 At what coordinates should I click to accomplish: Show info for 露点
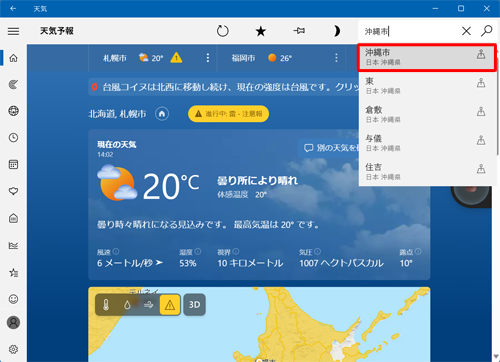coord(418,252)
